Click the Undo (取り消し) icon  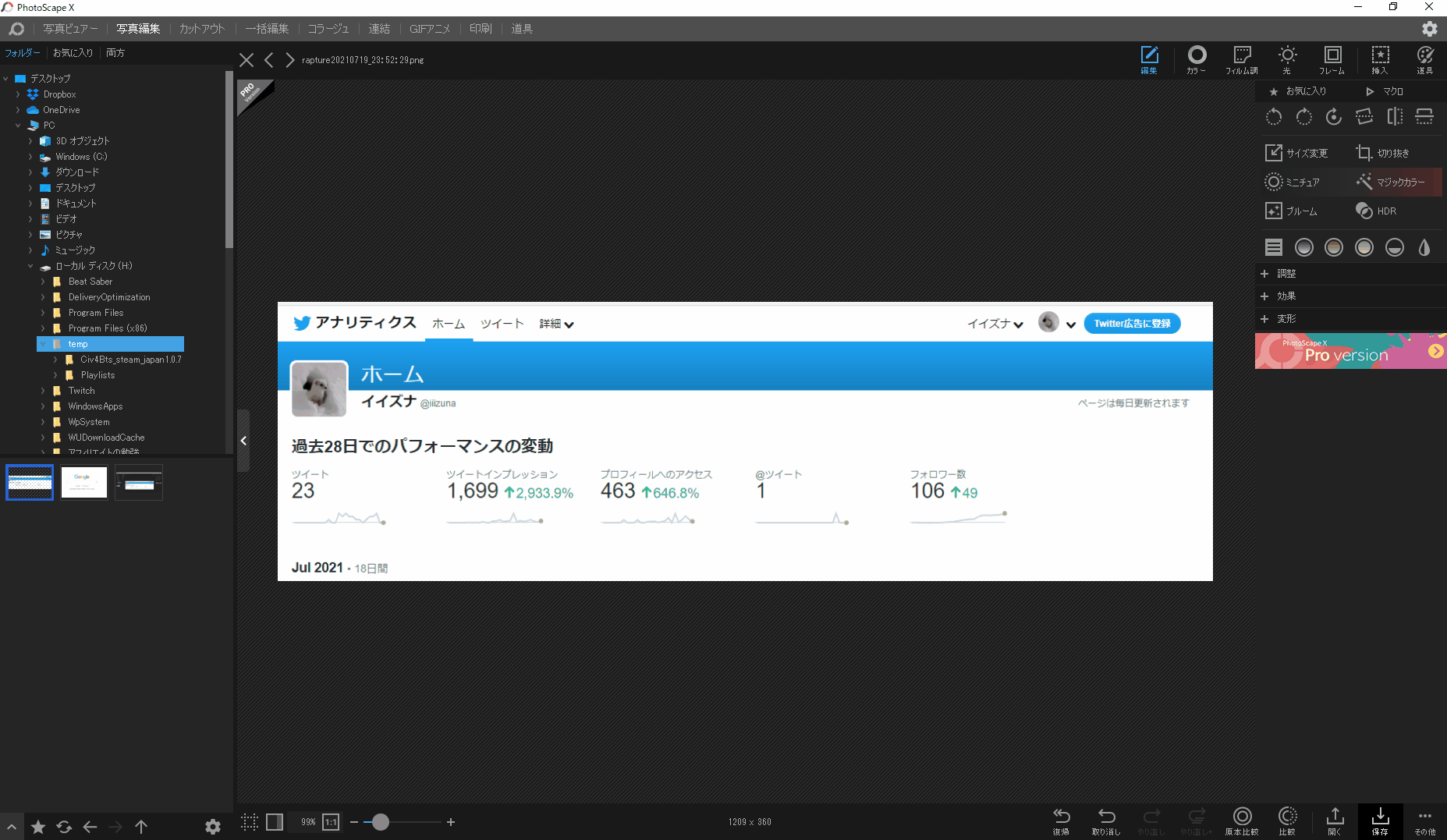(x=1106, y=821)
